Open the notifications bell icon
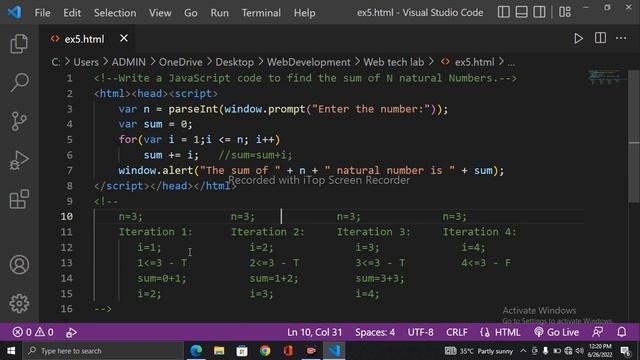Image resolution: width=640 pixels, height=360 pixels. pyautogui.click(x=621, y=332)
